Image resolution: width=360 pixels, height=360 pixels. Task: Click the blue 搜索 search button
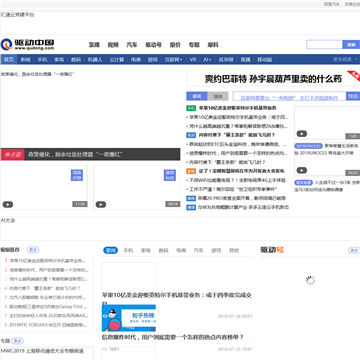351,44
